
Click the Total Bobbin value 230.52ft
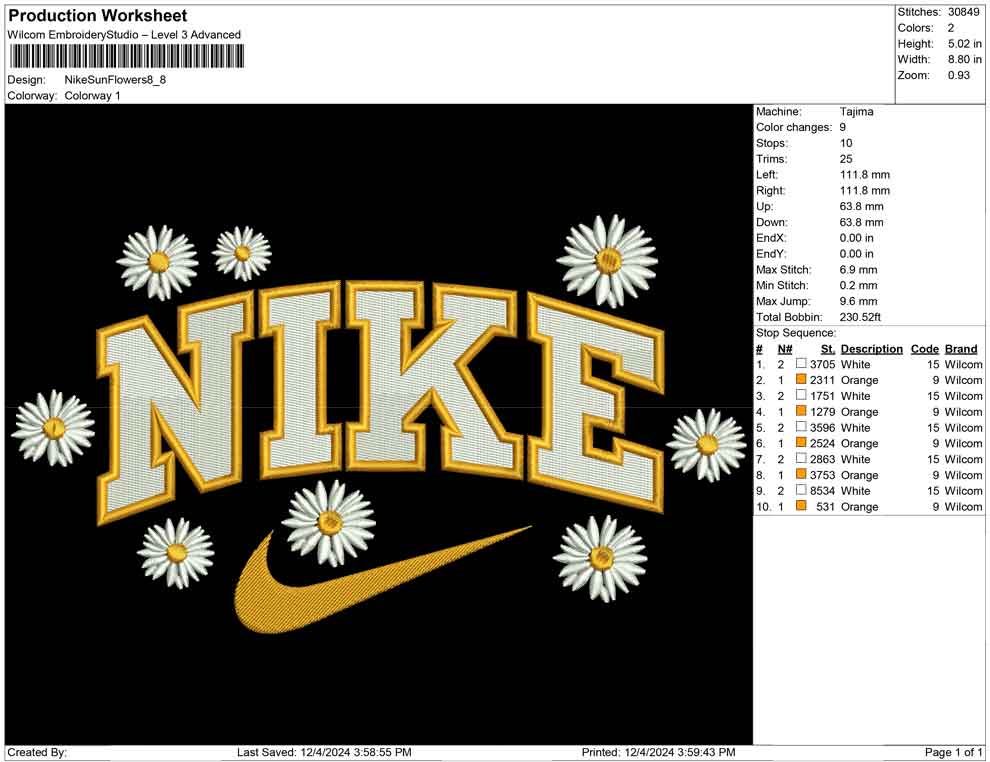[x=859, y=316]
